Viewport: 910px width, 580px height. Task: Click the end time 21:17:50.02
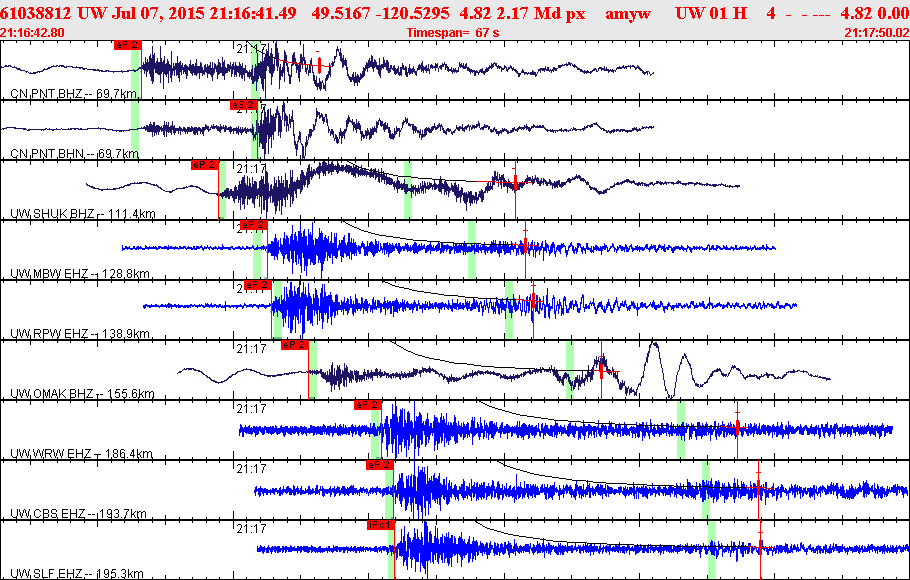(x=877, y=33)
